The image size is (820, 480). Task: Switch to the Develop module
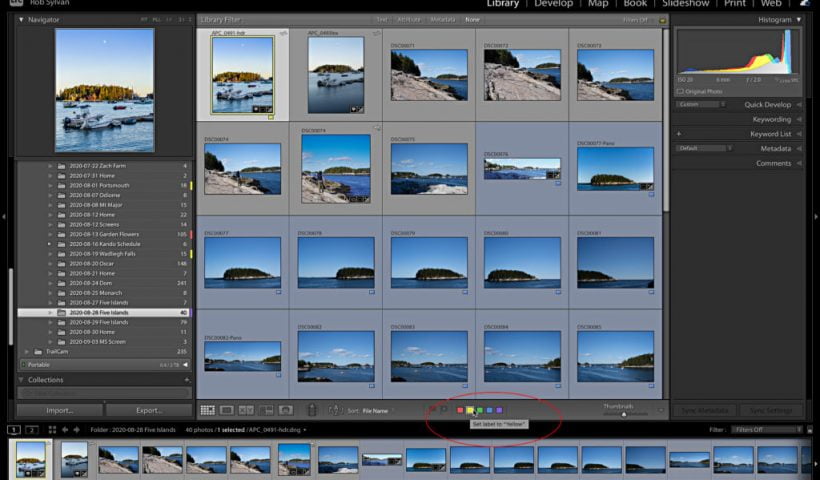553,4
